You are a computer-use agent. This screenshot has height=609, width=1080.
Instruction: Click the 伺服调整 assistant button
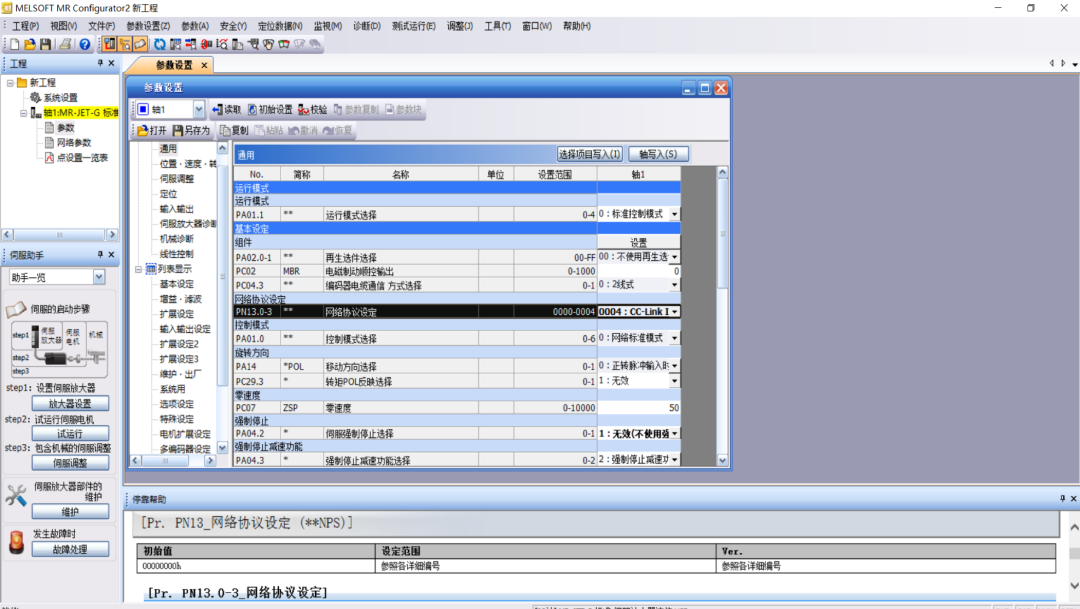(x=70, y=463)
